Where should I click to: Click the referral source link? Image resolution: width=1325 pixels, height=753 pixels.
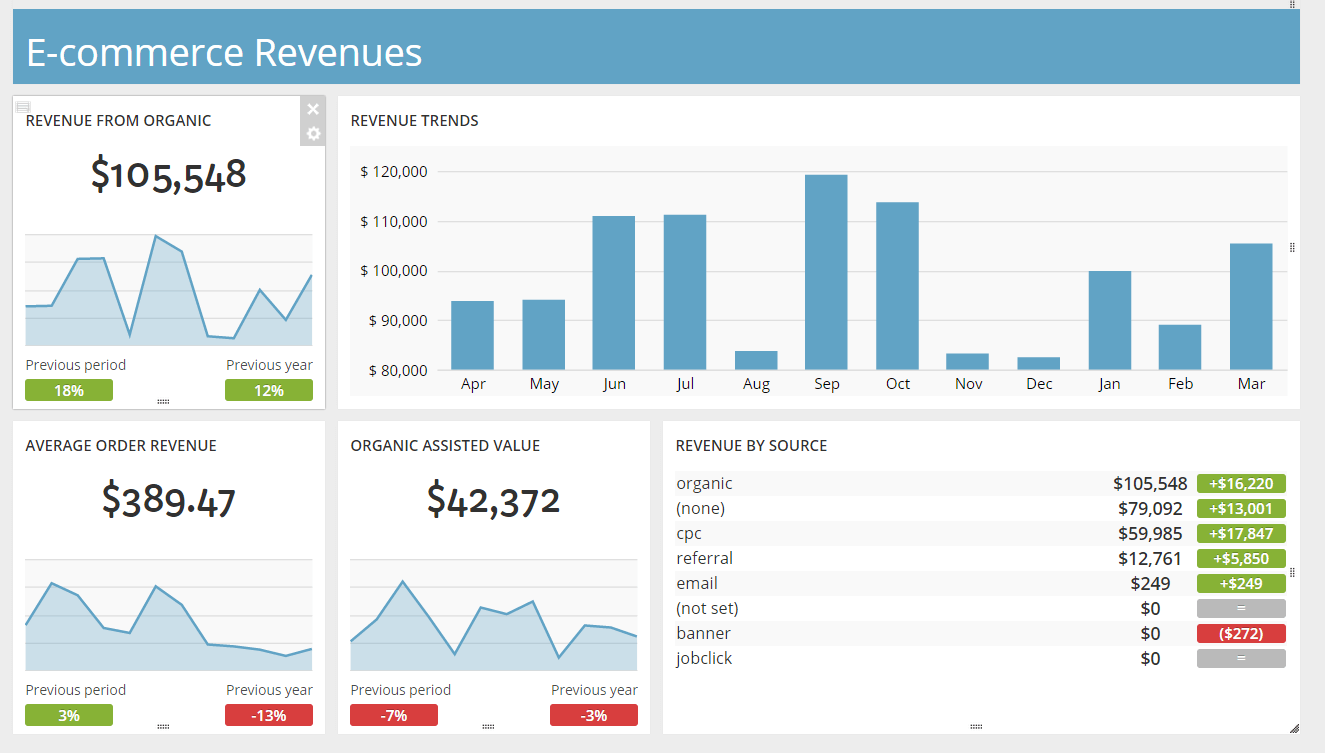(x=705, y=558)
